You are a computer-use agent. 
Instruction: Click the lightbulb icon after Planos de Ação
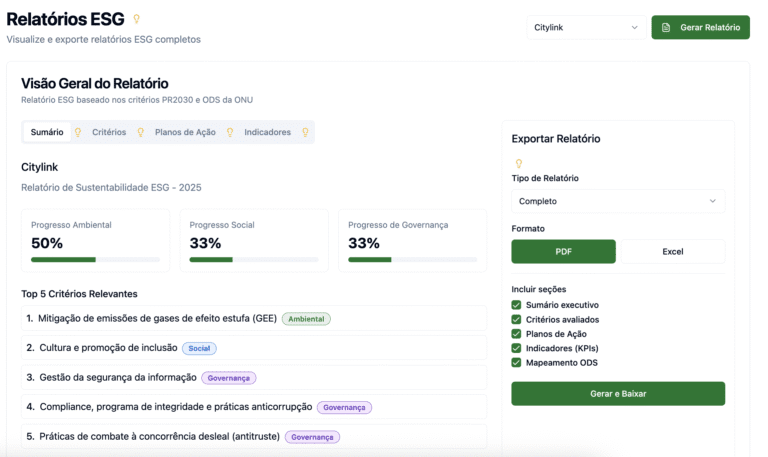229,132
